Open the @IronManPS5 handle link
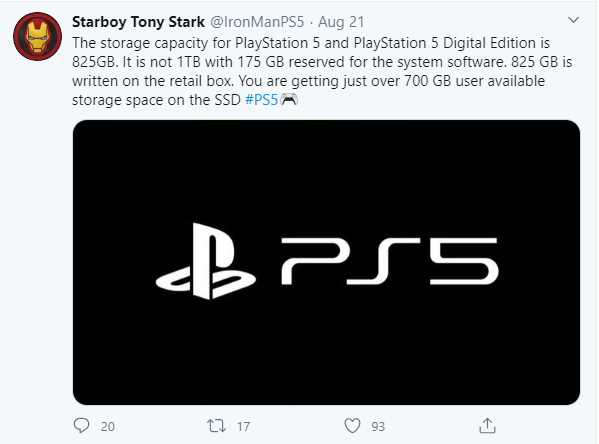The height and width of the screenshot is (444, 599). 257,22
